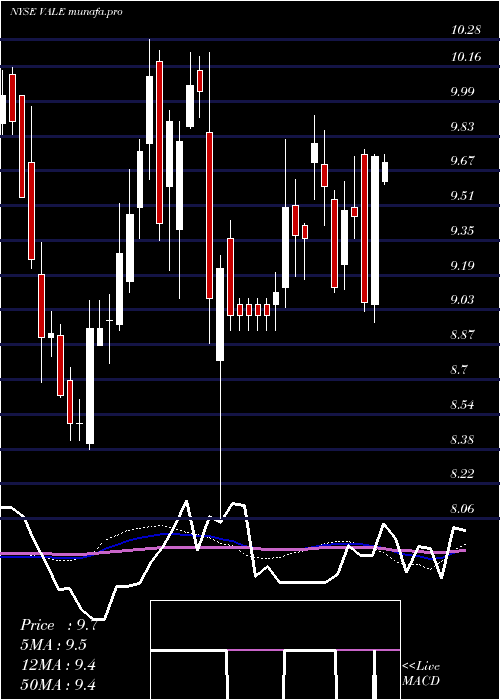
Task: Select the 8.7 price axis label
Action: (460, 370)
